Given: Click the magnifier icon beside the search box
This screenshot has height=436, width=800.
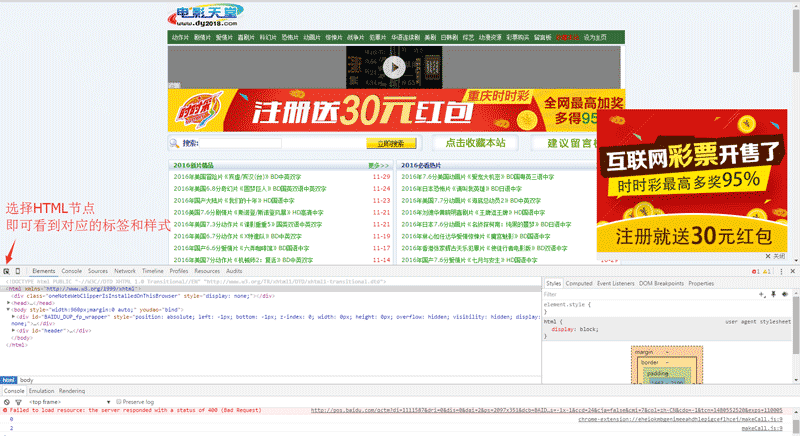Looking at the screenshot, I should (x=174, y=143).
